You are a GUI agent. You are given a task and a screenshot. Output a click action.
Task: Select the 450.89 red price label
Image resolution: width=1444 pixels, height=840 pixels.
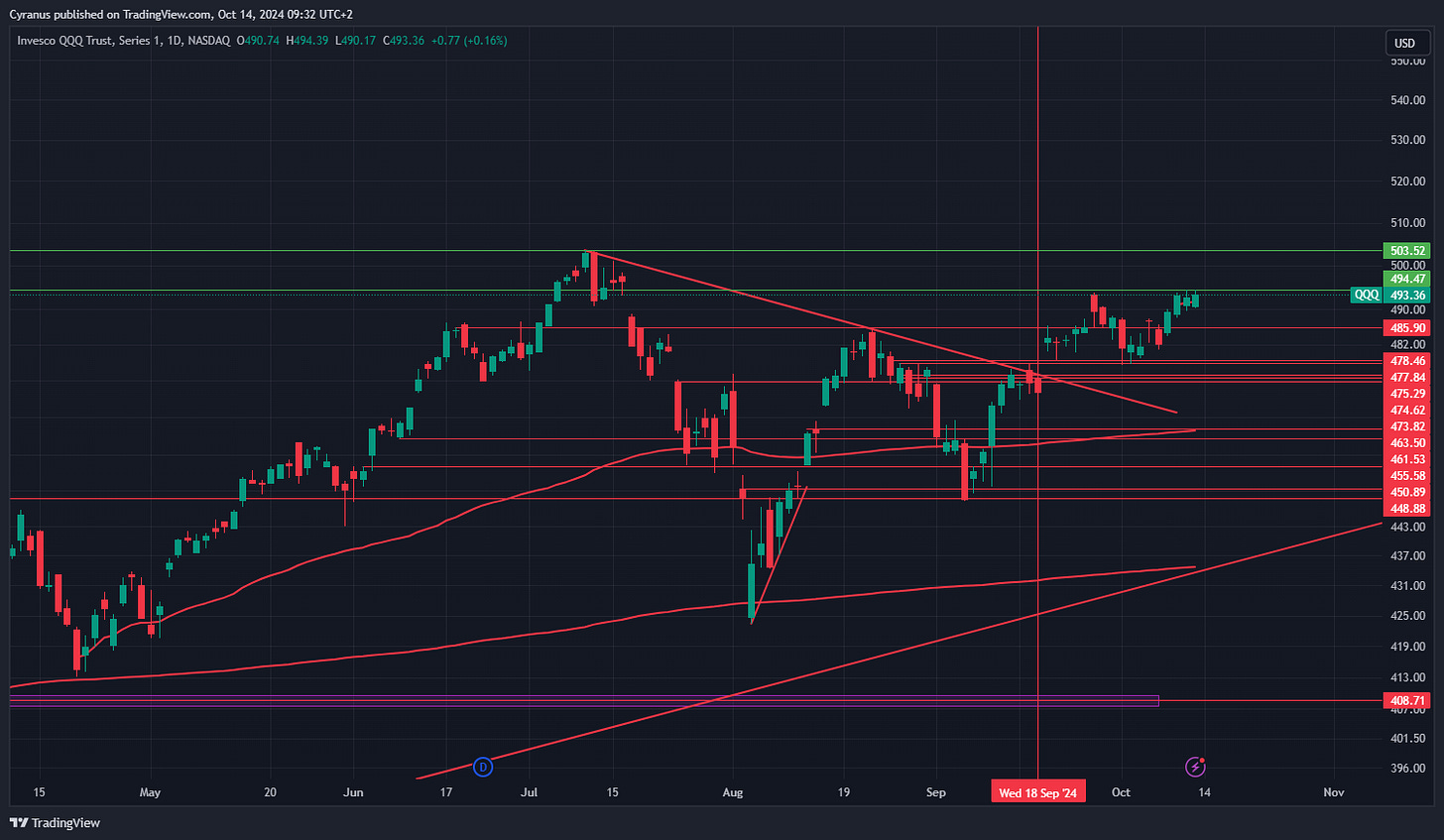(x=1407, y=492)
